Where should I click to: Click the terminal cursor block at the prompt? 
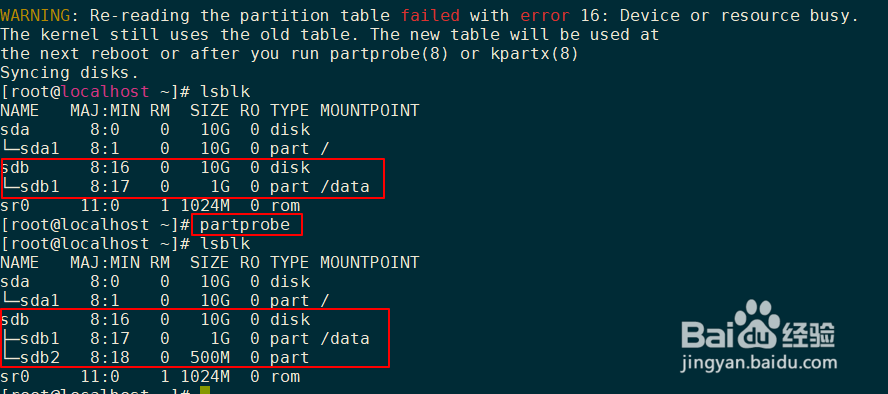(204, 391)
